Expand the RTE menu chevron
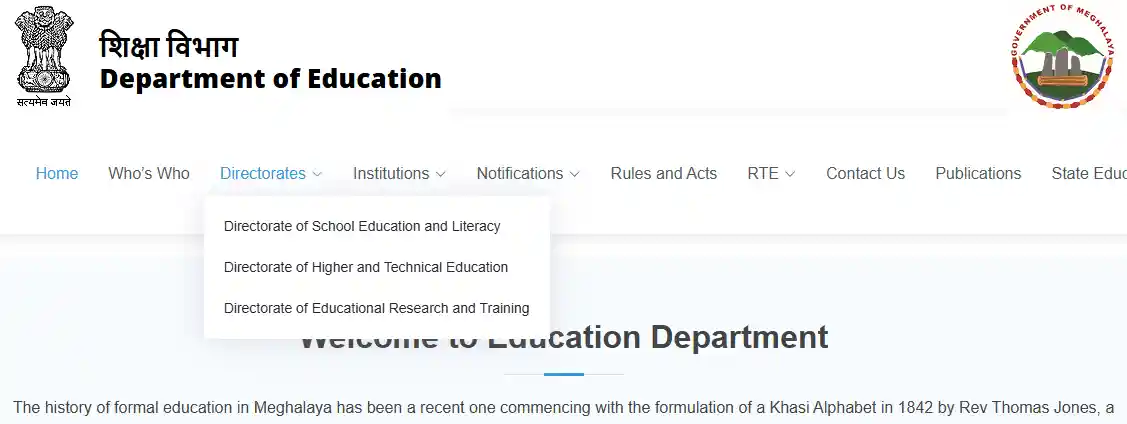Viewport: 1127px width, 424px height. point(790,174)
